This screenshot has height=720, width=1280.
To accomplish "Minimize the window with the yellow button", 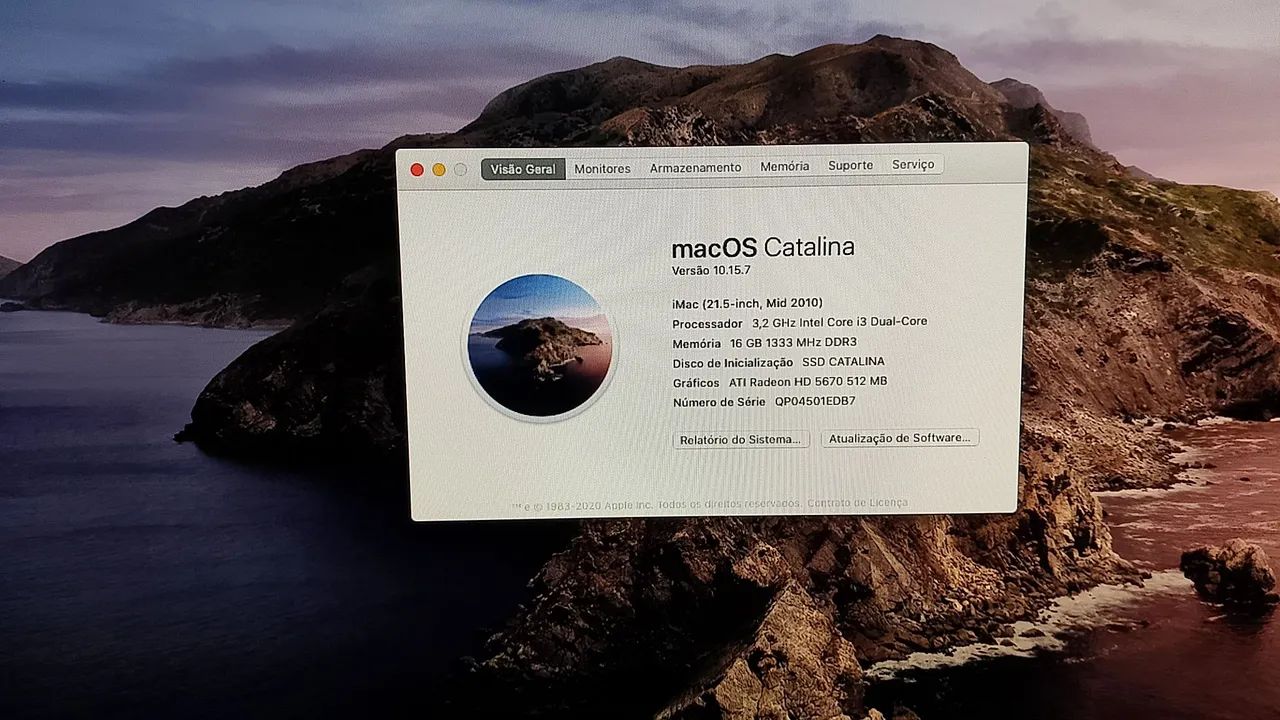I will pos(439,170).
